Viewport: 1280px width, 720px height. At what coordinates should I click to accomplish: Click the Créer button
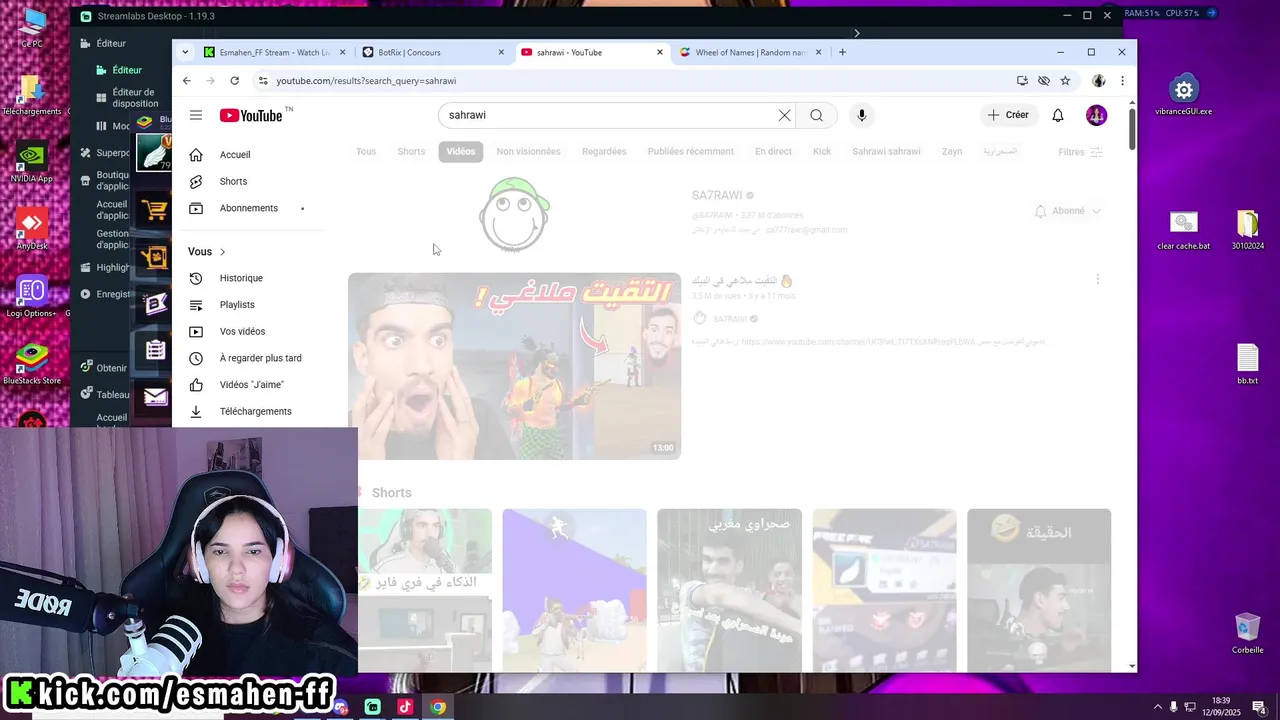click(x=1008, y=115)
